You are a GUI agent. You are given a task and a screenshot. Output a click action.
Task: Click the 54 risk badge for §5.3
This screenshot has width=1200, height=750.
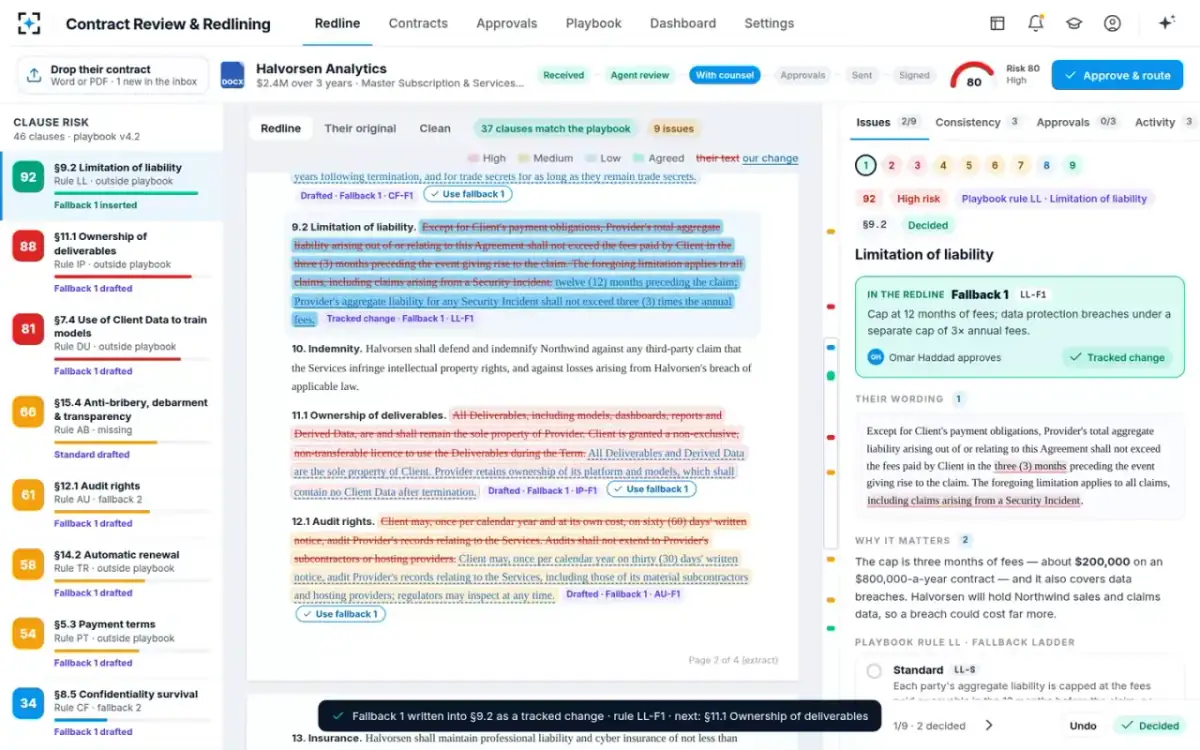[x=28, y=634]
